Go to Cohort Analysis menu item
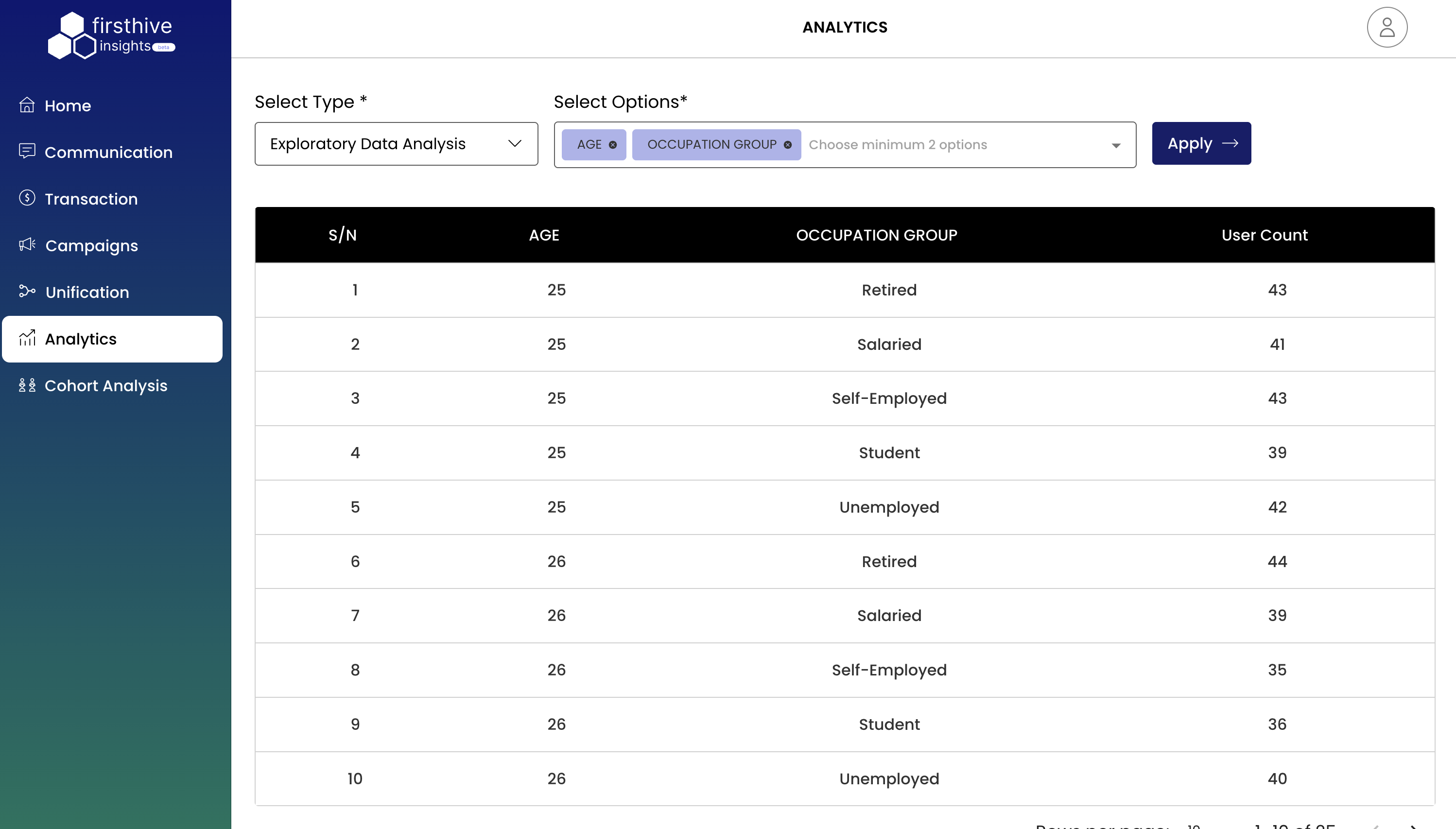 point(106,385)
